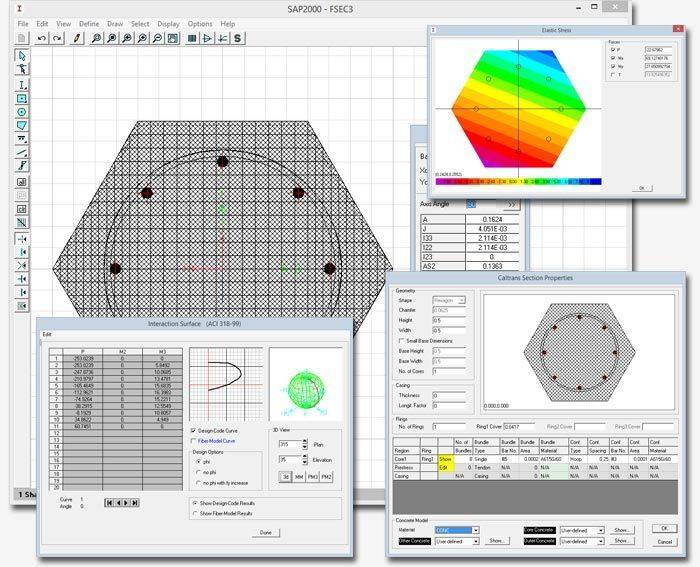The image size is (700, 567).
Task: Select the draw rectangle shape tool
Action: tap(22, 99)
